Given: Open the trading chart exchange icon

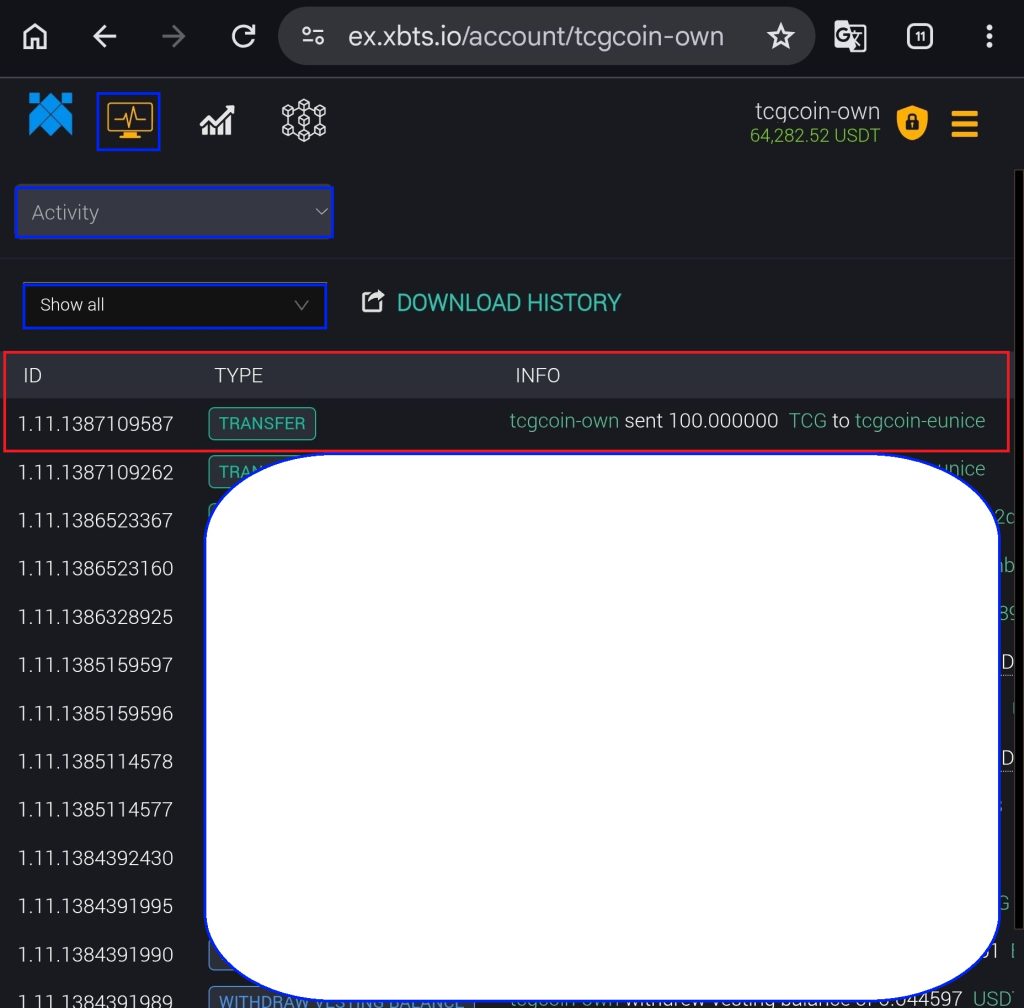Looking at the screenshot, I should tap(217, 121).
